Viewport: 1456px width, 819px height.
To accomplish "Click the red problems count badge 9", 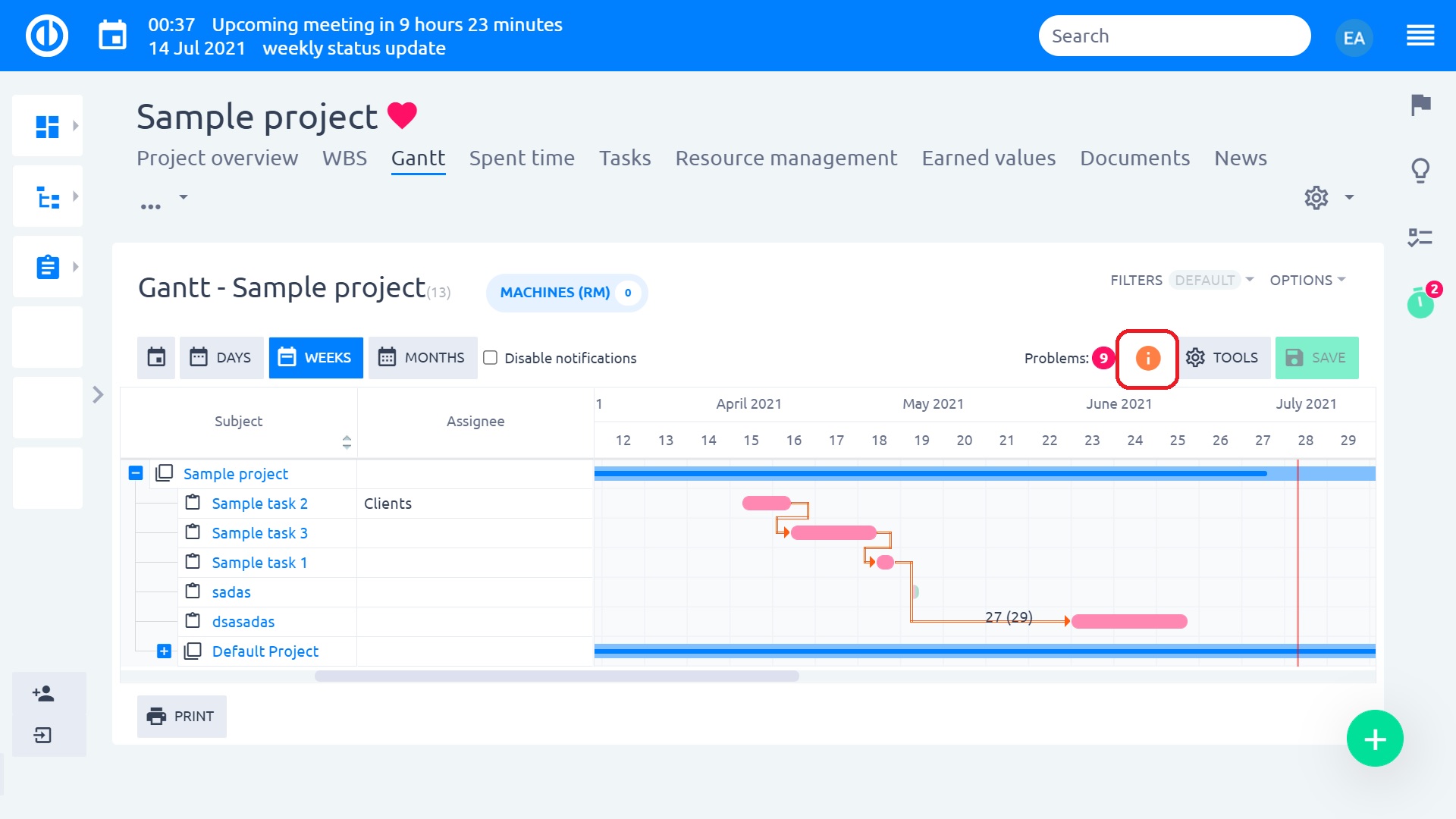I will (1103, 358).
